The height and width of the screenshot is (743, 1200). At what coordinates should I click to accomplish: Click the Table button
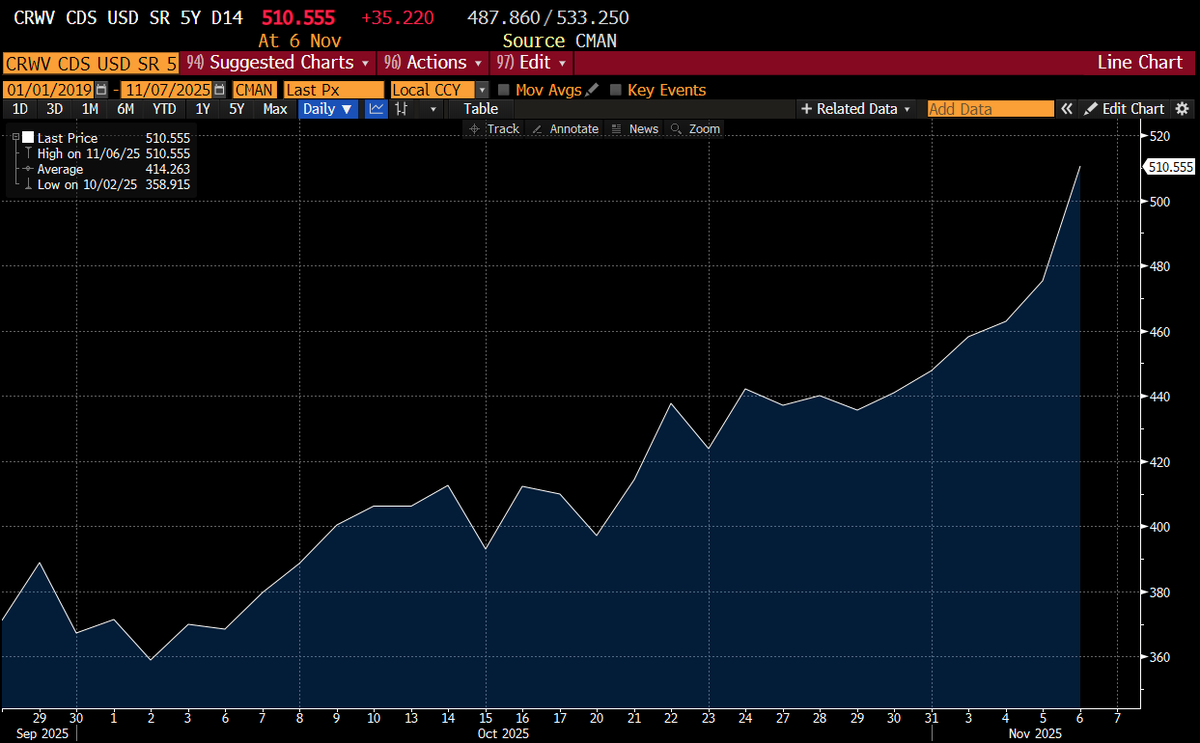tap(480, 108)
